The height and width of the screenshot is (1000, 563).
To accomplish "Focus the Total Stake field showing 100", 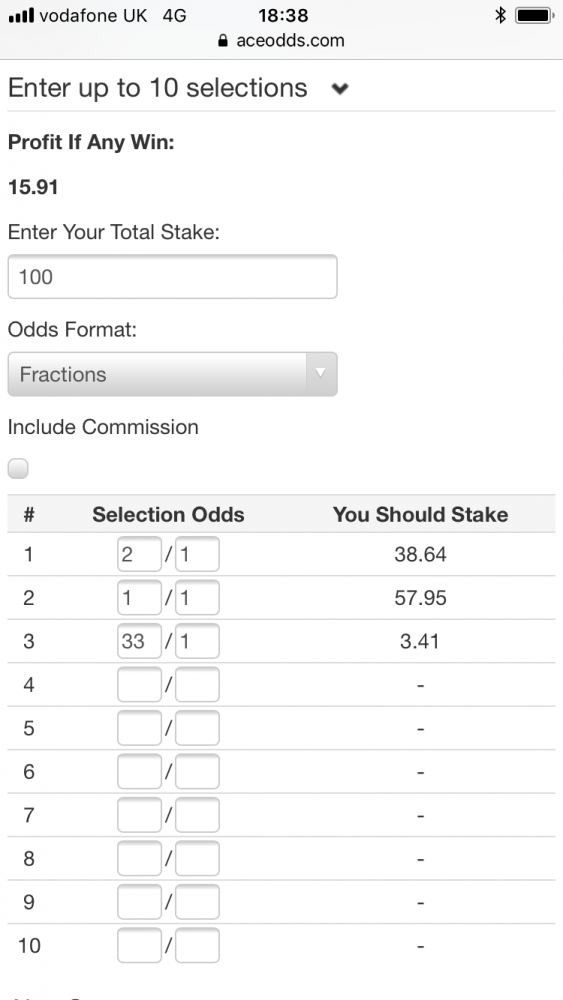I will [172, 277].
